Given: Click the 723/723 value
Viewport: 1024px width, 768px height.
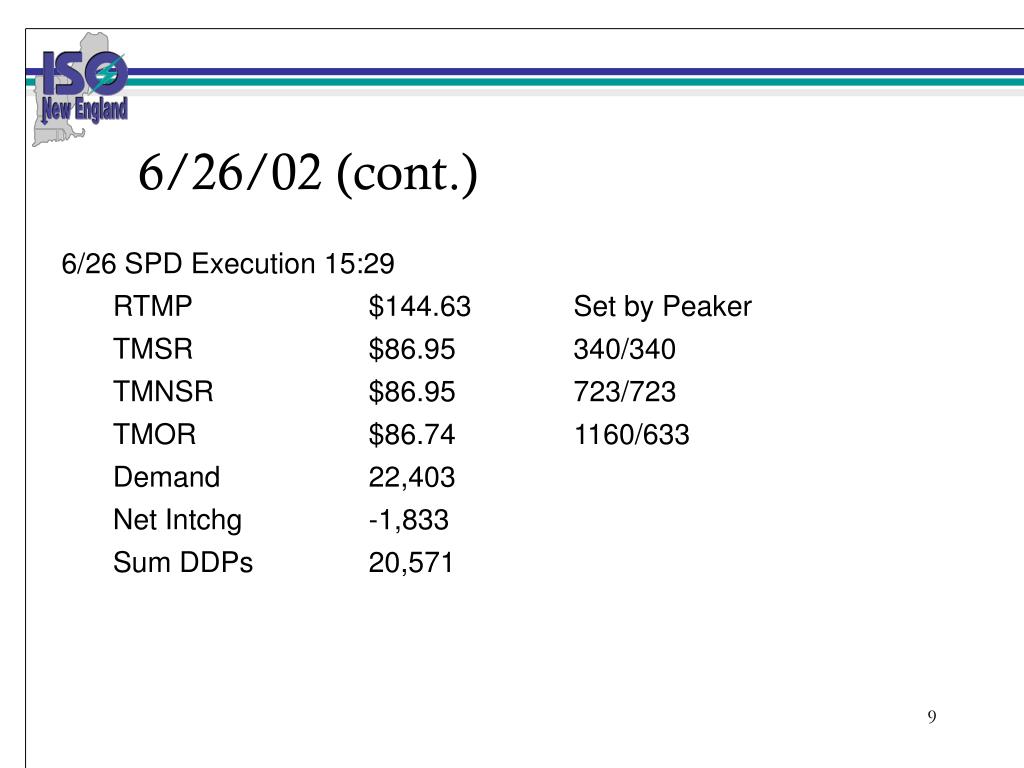Looking at the screenshot, I should tap(624, 392).
